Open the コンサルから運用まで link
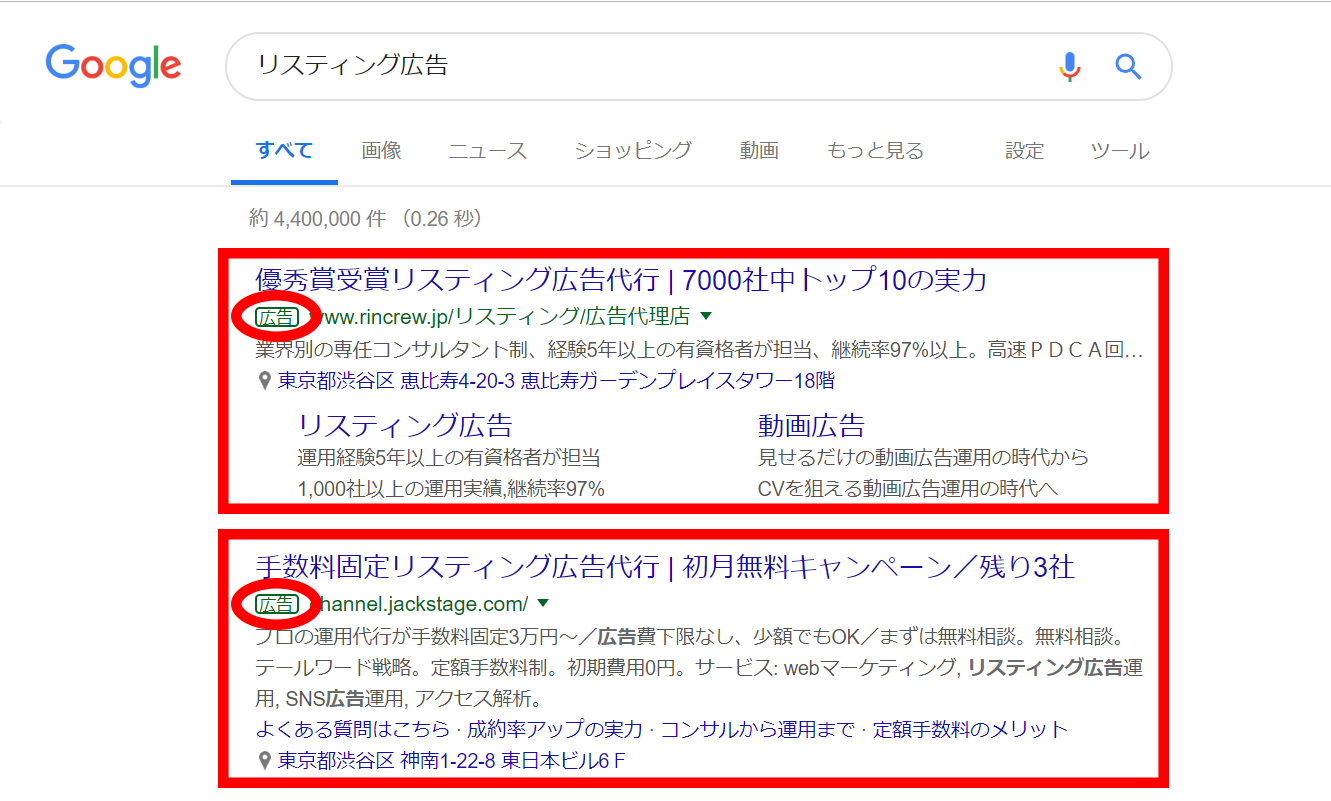Image resolution: width=1331 pixels, height=801 pixels. (x=758, y=729)
